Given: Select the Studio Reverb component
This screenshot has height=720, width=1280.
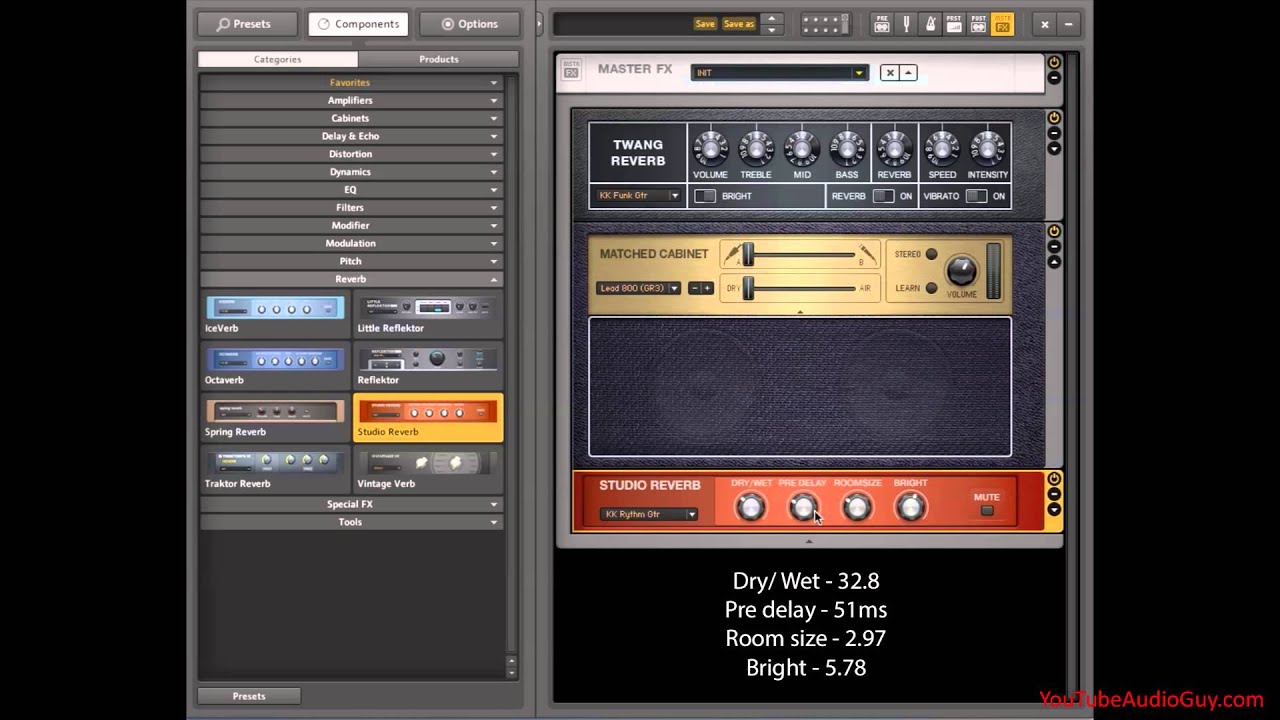Looking at the screenshot, I should point(427,419).
